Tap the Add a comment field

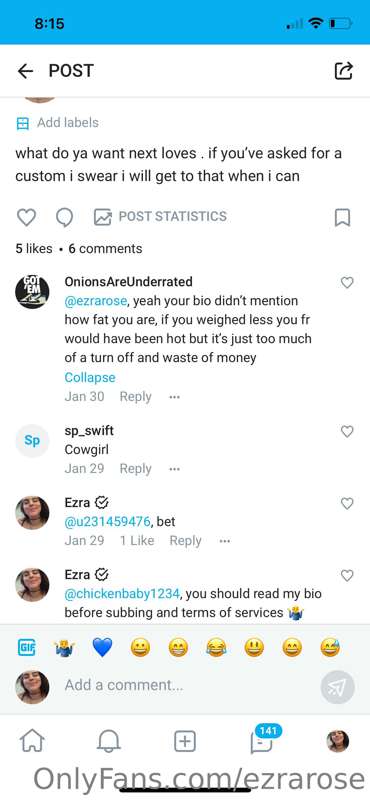point(189,685)
